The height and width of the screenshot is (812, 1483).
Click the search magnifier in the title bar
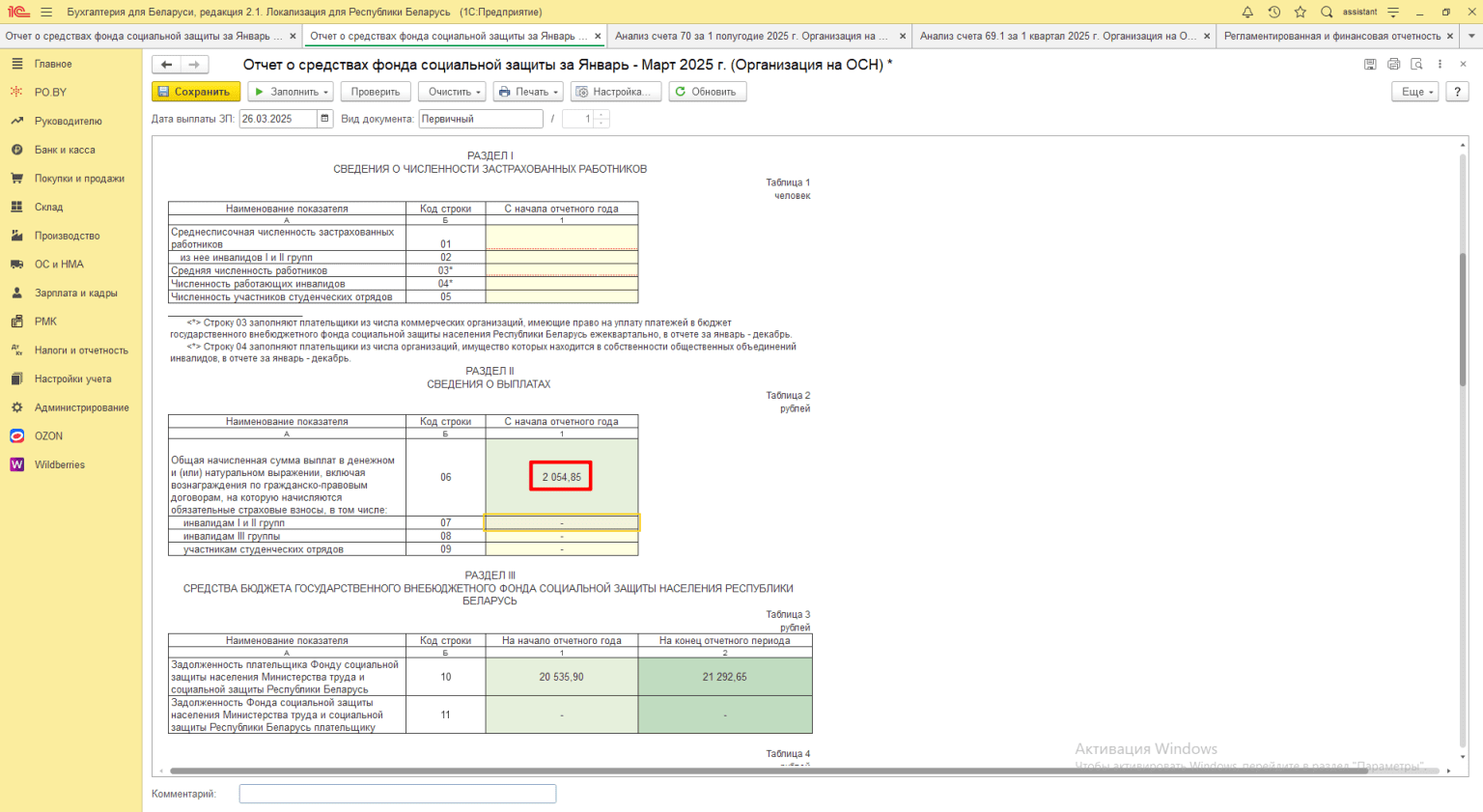1327,13
